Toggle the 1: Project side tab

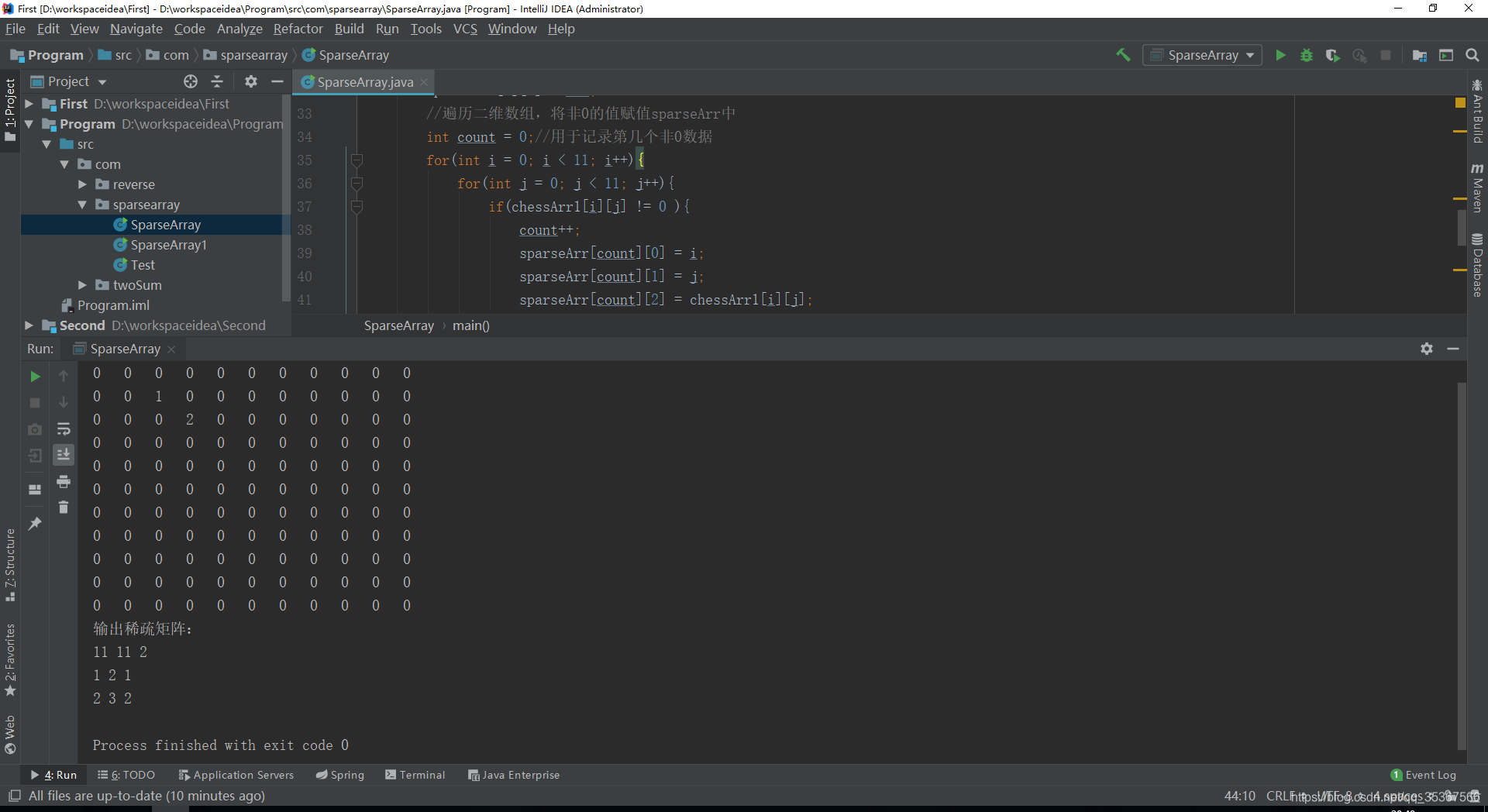coord(10,109)
